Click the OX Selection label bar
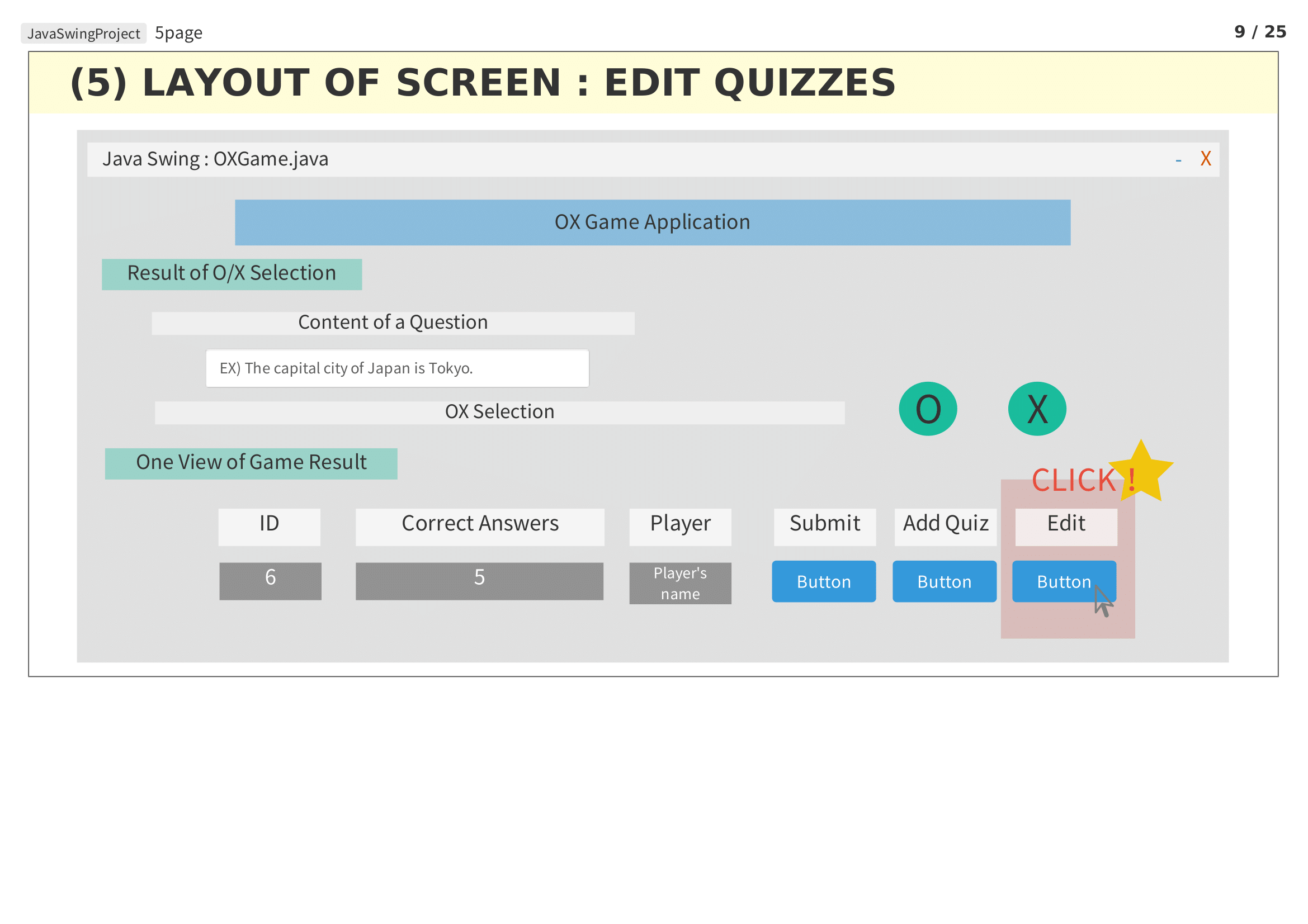The image size is (1308, 924). tap(499, 412)
